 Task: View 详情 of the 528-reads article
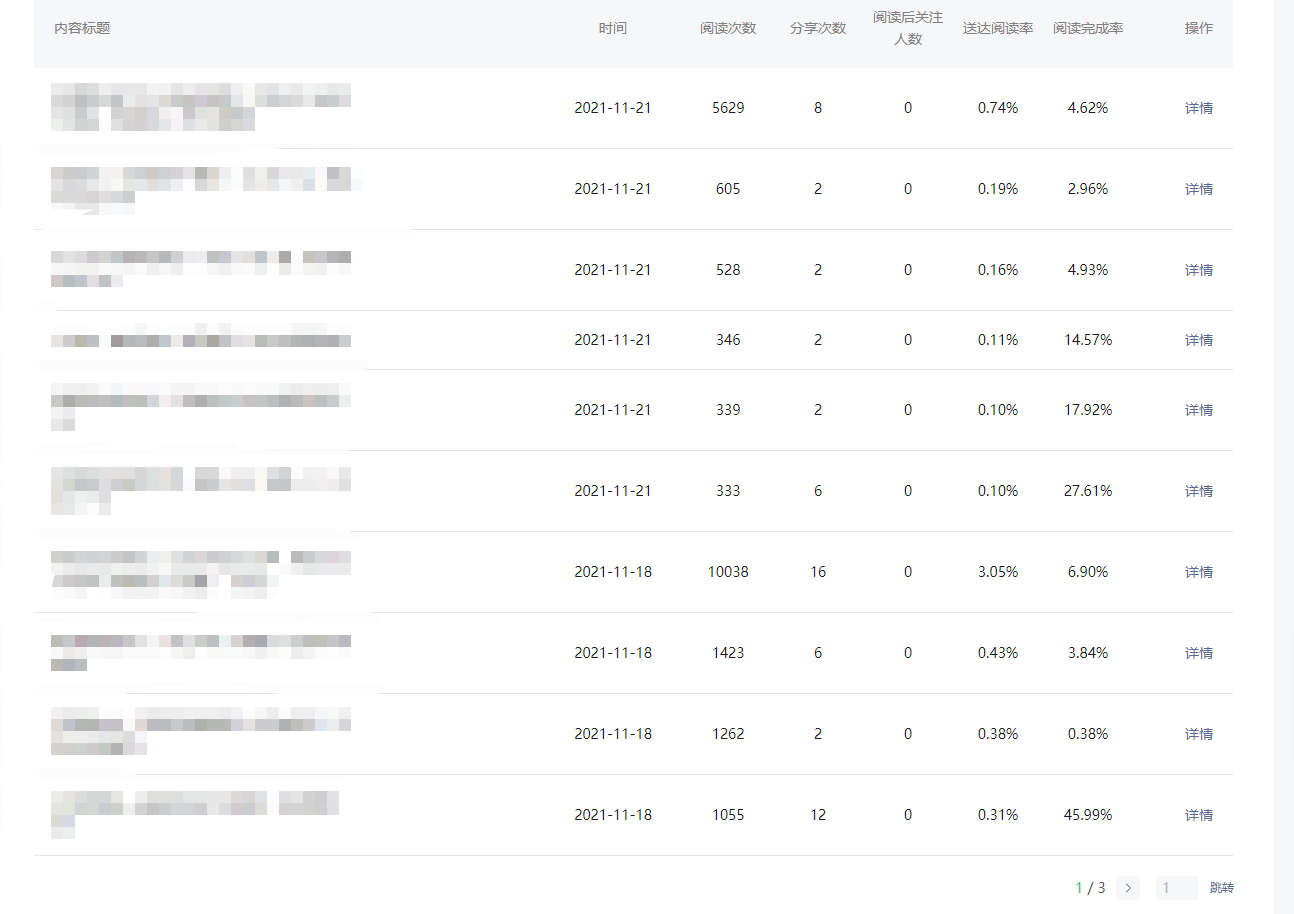[1198, 270]
